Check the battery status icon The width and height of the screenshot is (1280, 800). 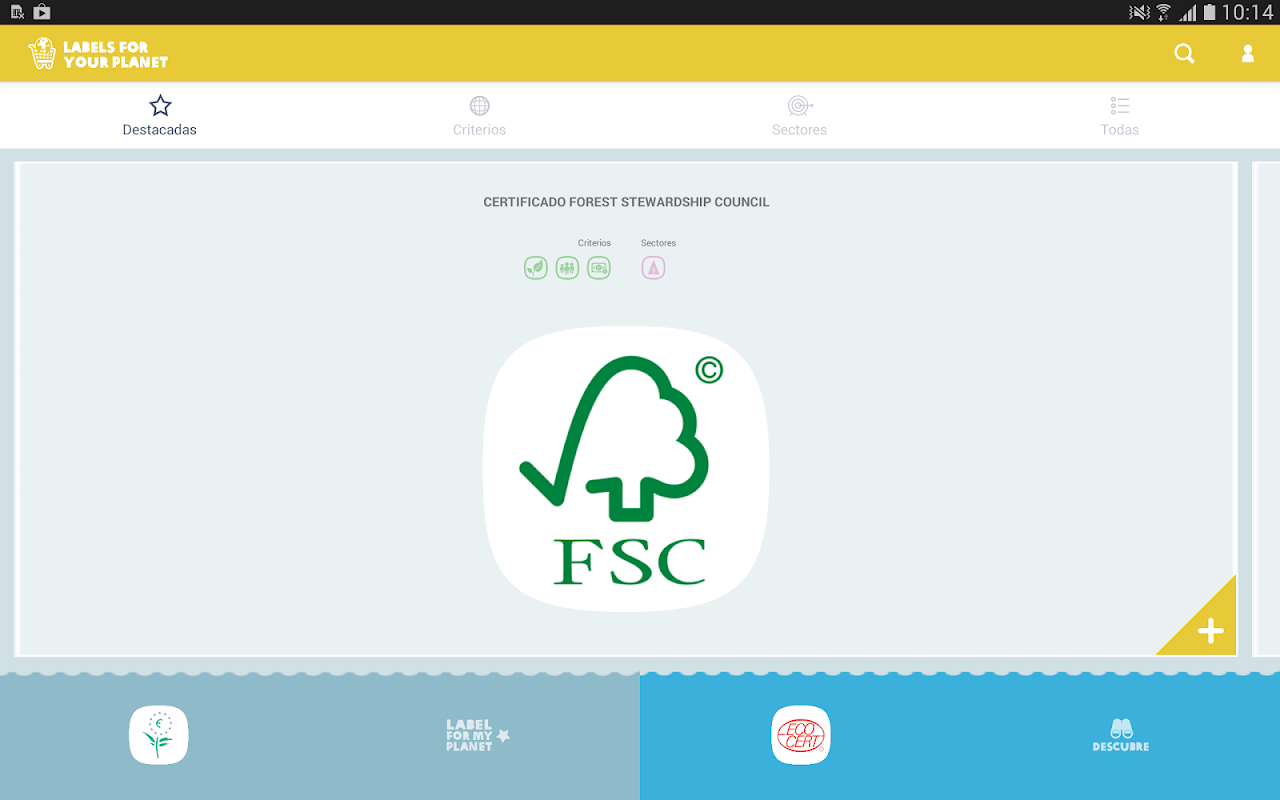[1210, 12]
